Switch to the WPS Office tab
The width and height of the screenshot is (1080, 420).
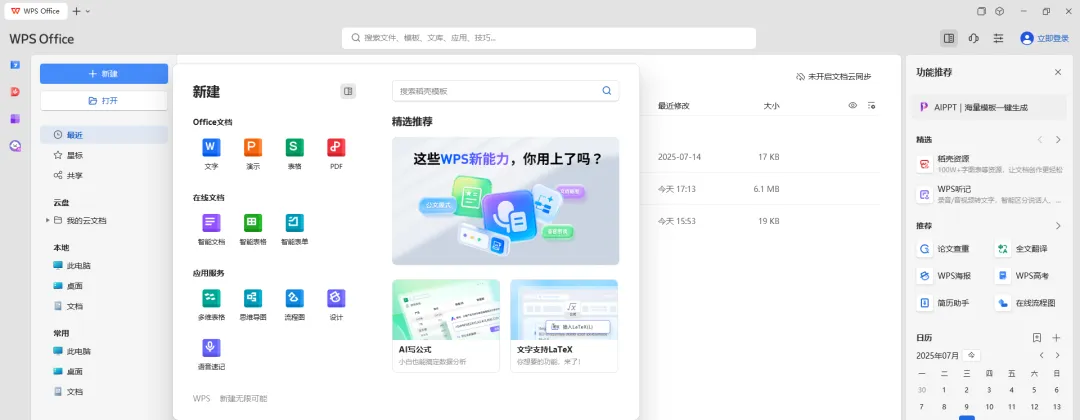[x=36, y=11]
